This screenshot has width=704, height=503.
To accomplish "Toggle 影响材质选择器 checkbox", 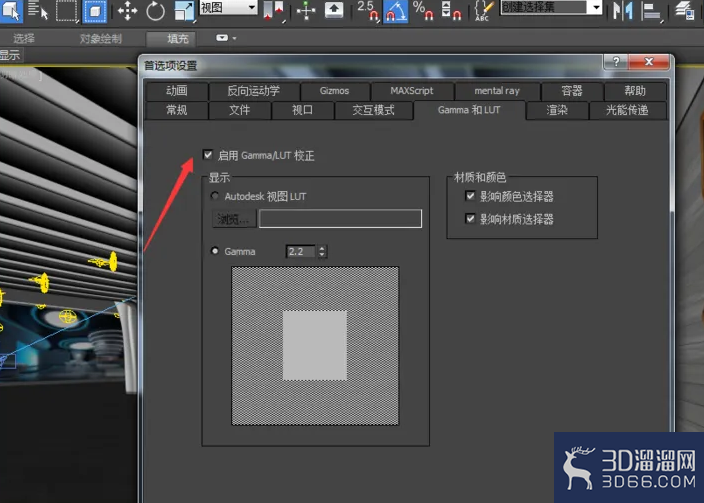I will (x=470, y=219).
